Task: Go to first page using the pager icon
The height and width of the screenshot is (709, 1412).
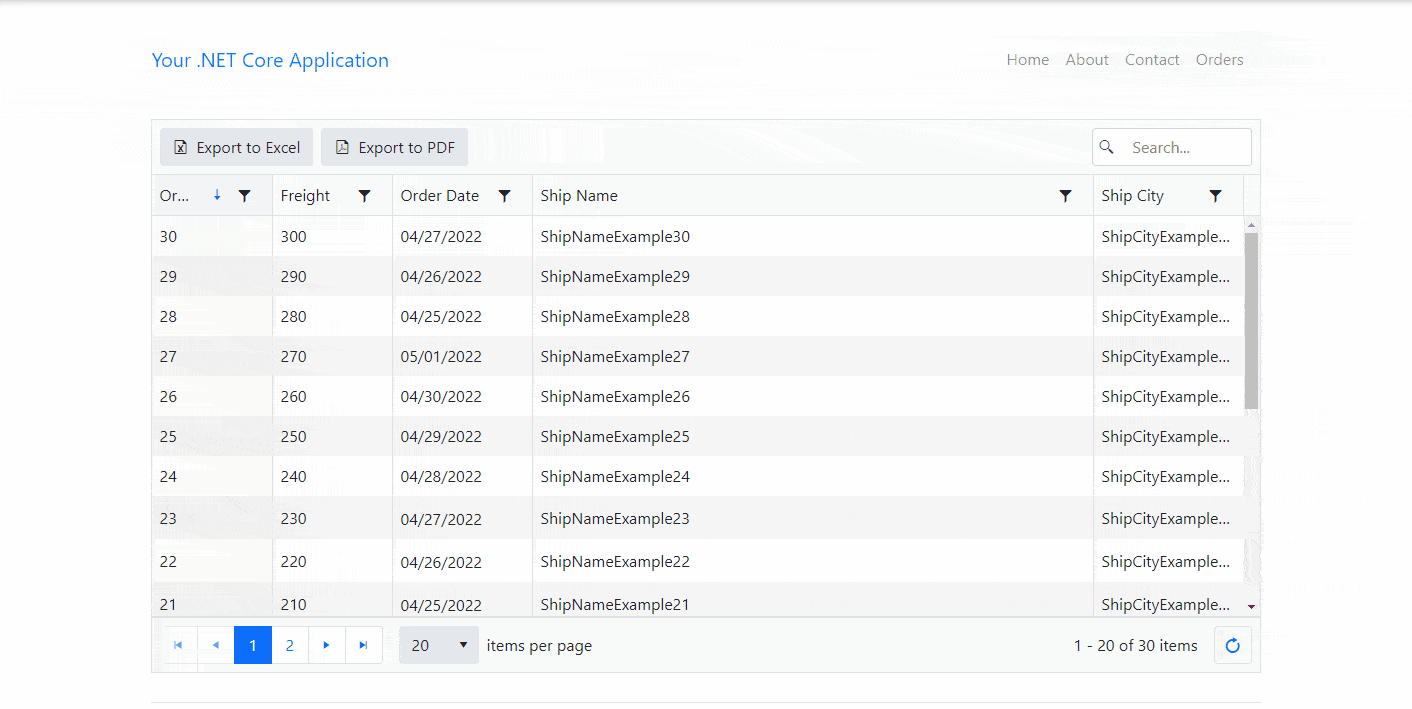Action: (x=179, y=645)
